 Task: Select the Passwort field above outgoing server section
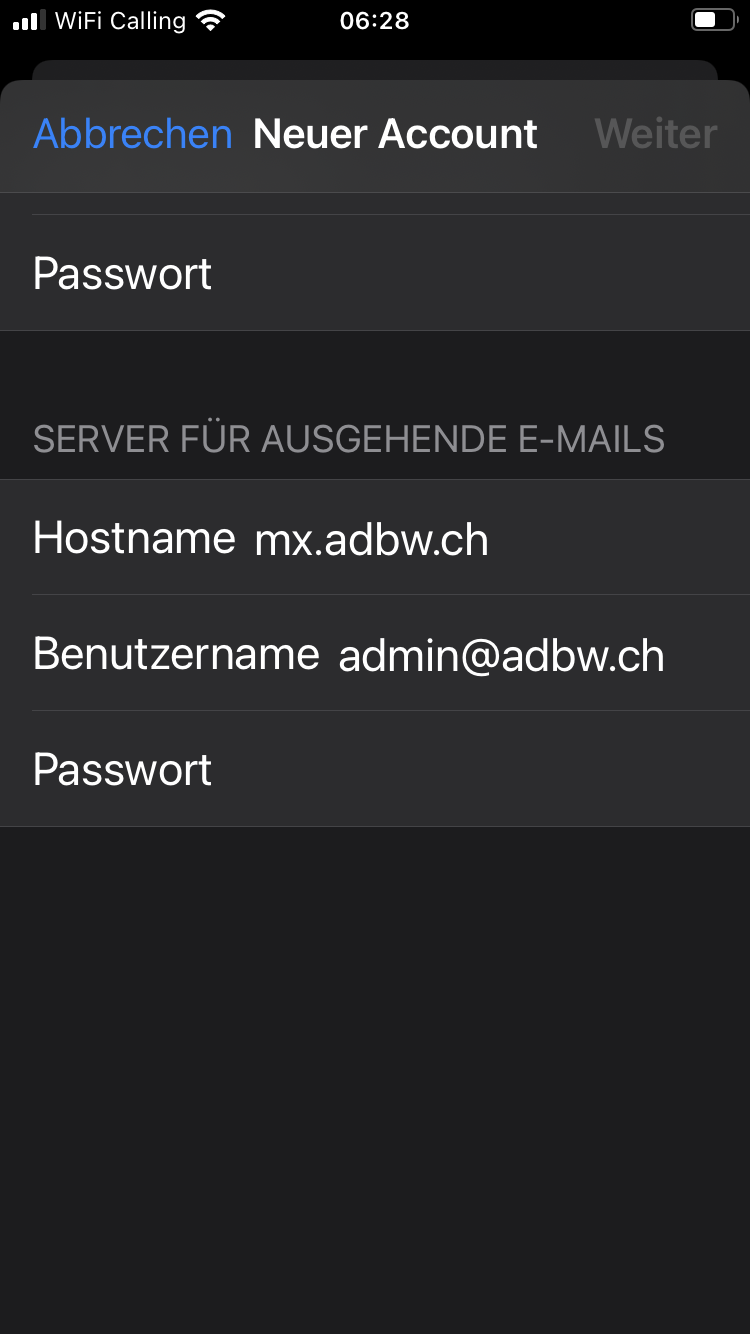(375, 273)
